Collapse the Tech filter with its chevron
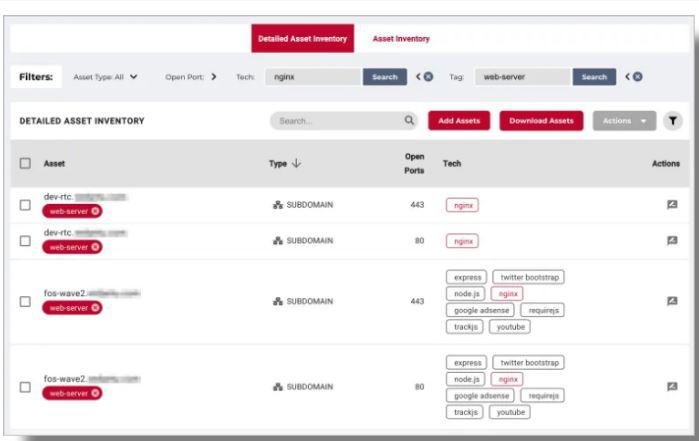 418,77
